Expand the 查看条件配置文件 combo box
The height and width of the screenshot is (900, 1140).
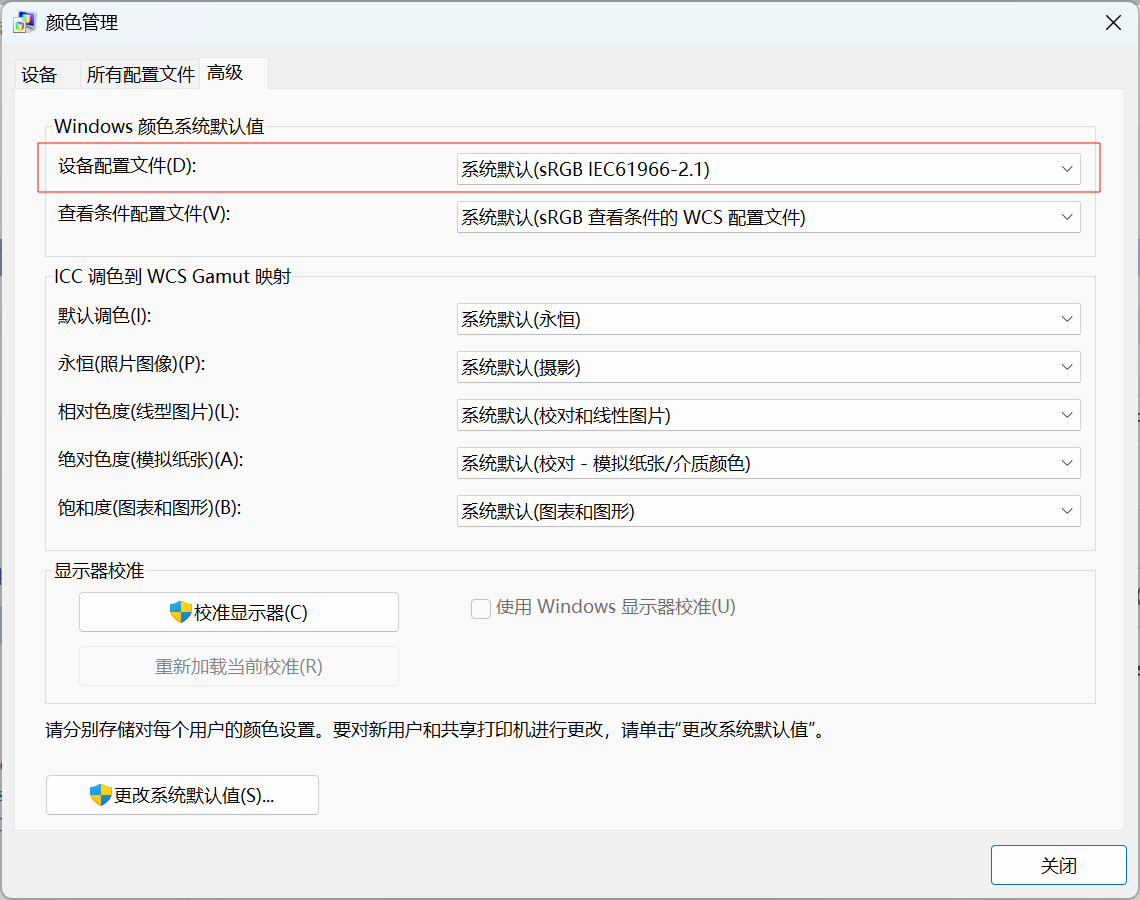point(768,217)
